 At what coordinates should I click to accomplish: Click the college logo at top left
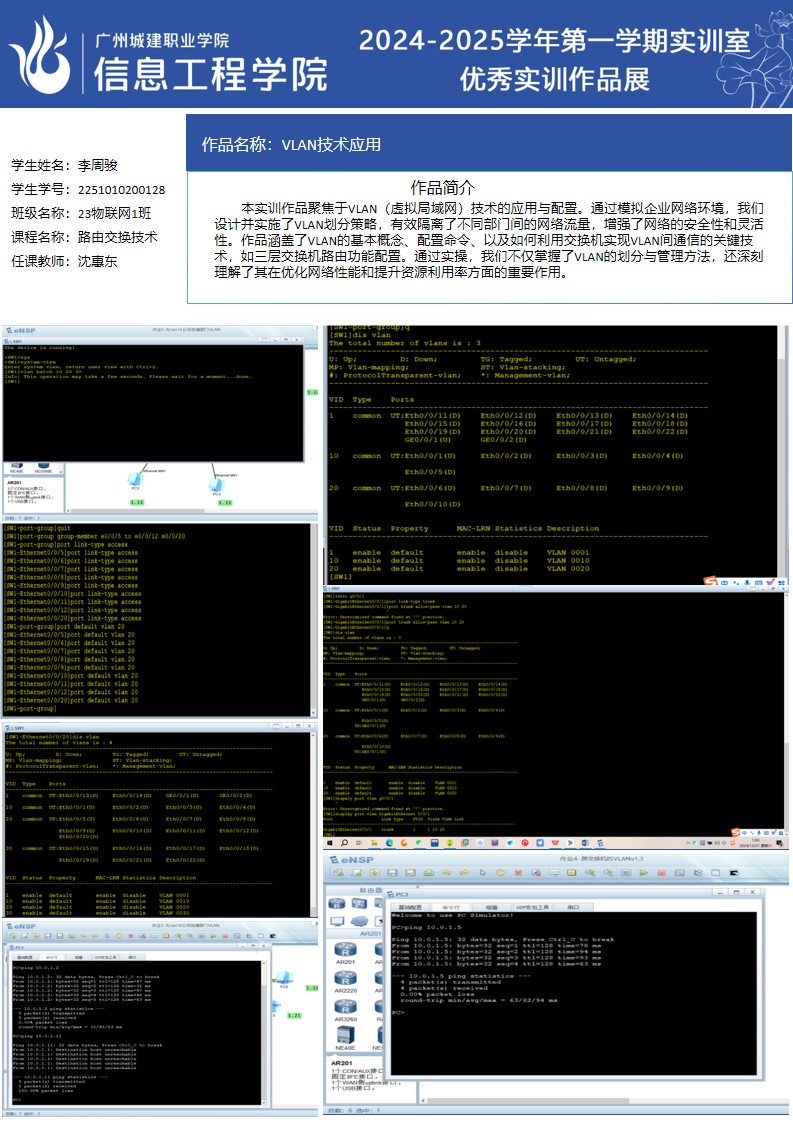40,54
